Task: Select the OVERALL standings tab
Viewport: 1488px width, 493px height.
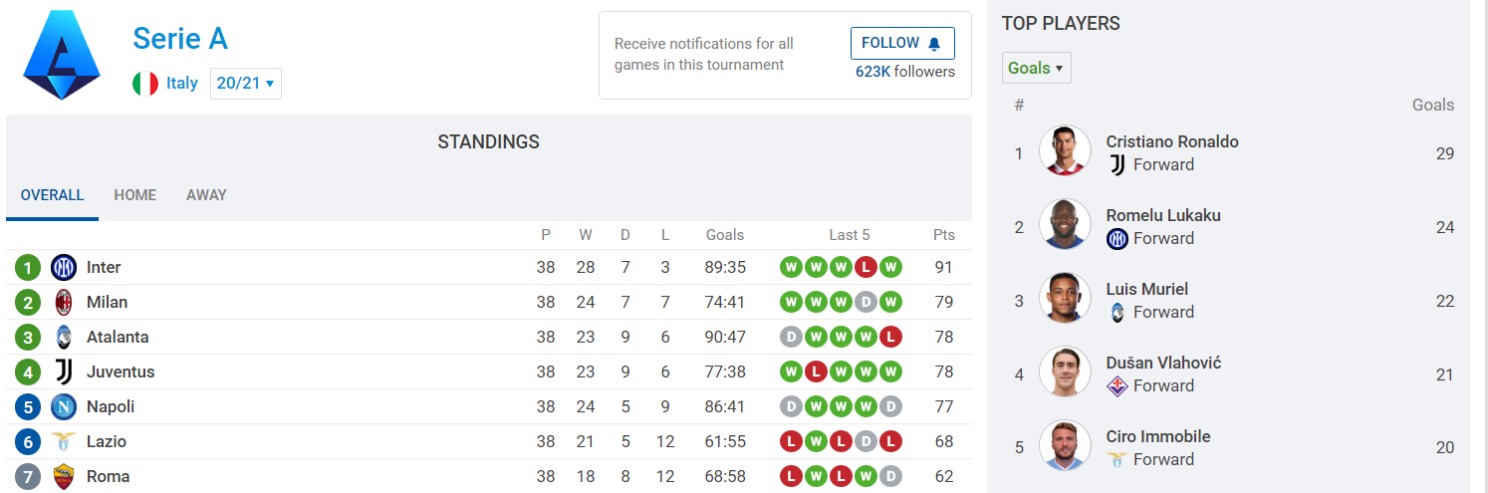Action: coord(52,195)
